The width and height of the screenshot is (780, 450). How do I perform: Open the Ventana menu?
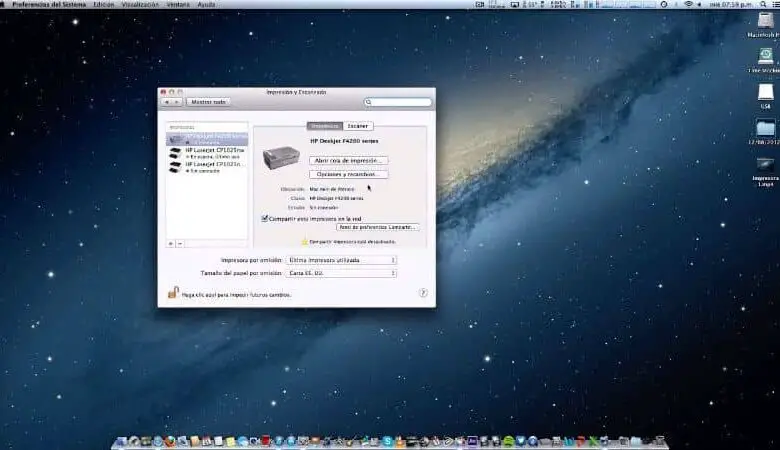coord(180,4)
